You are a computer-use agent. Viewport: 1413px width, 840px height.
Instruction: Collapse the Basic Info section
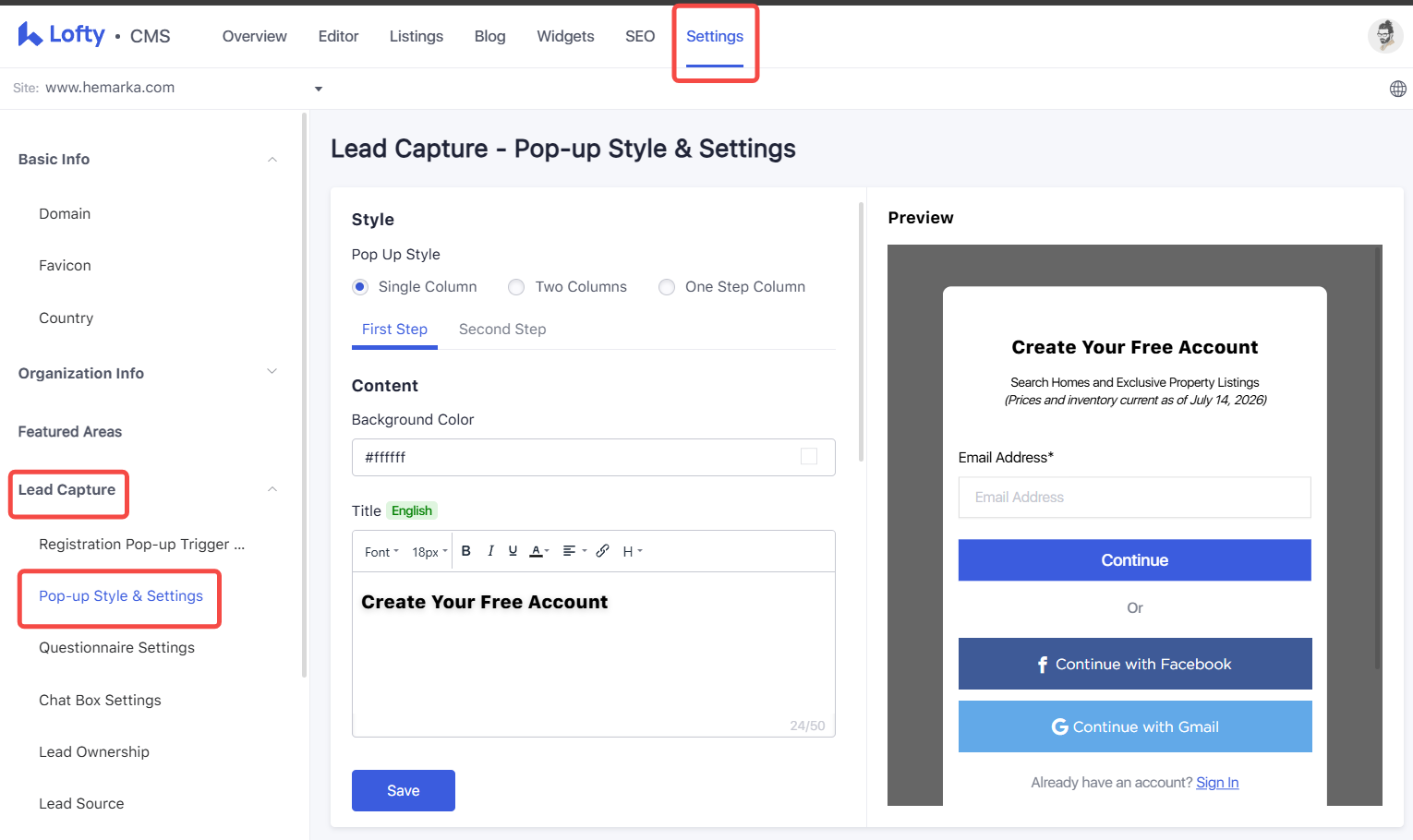pyautogui.click(x=272, y=160)
